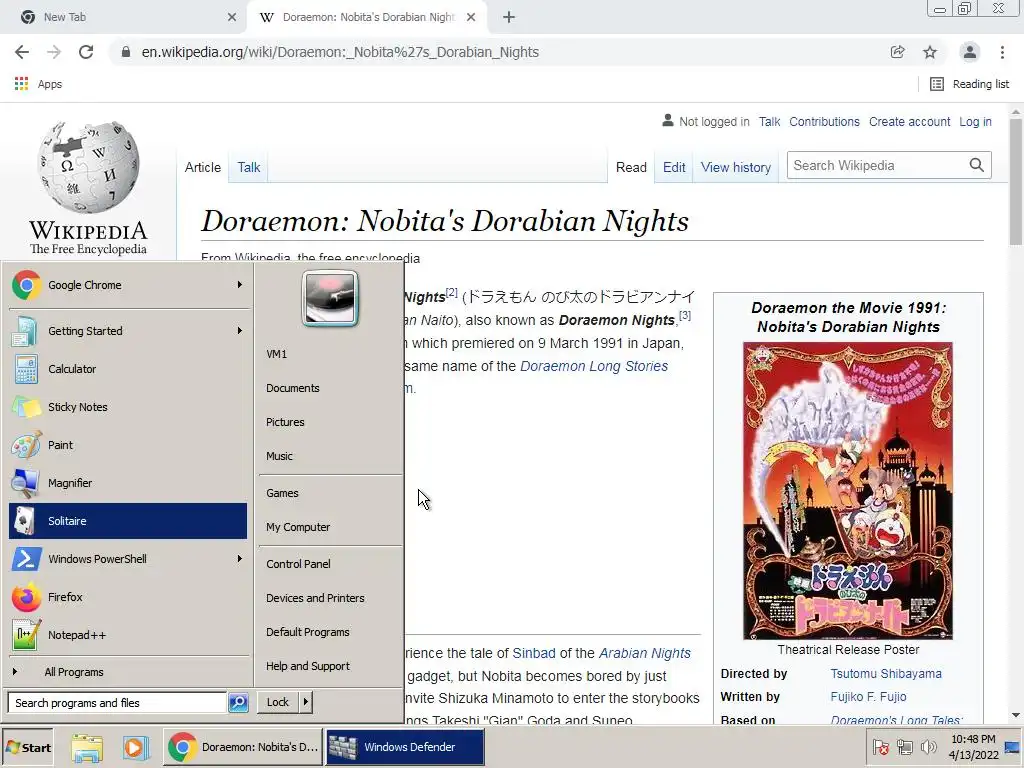The height and width of the screenshot is (768, 1024).
Task: Open Music folder
Action: 280,456
